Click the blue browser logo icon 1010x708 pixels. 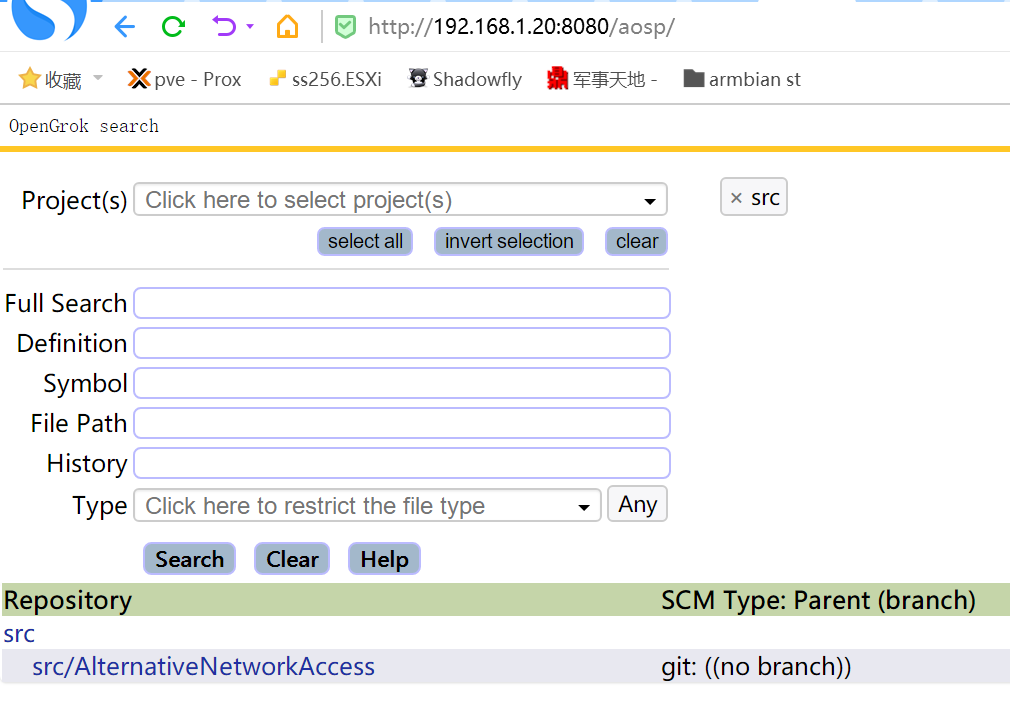(x=49, y=19)
